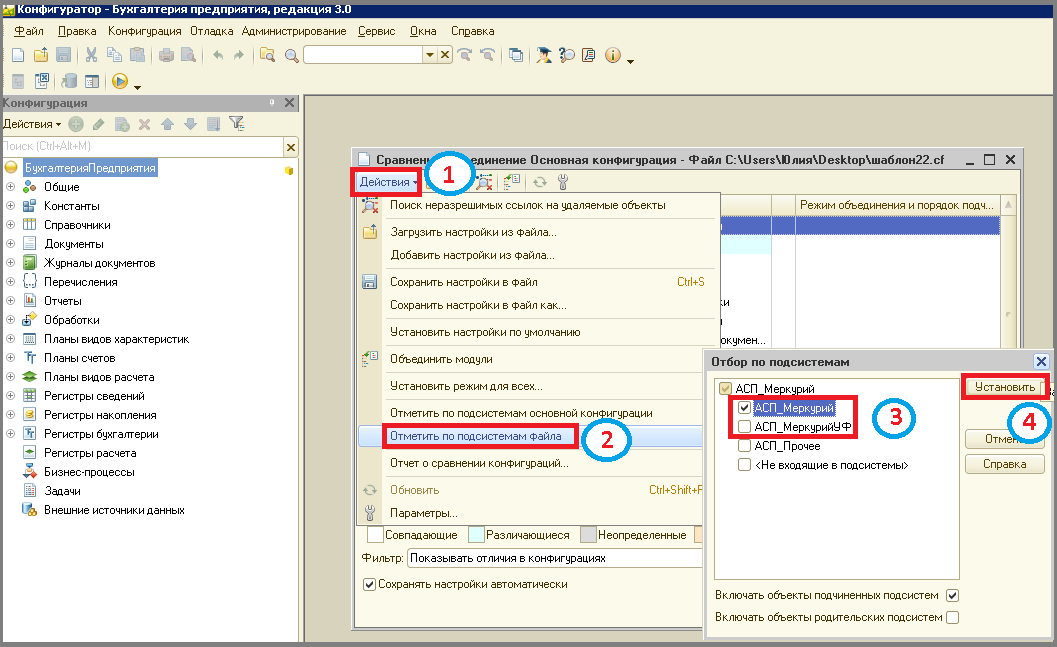Check the АСП_Прочее checkbox
1057x647 pixels.
click(x=744, y=445)
